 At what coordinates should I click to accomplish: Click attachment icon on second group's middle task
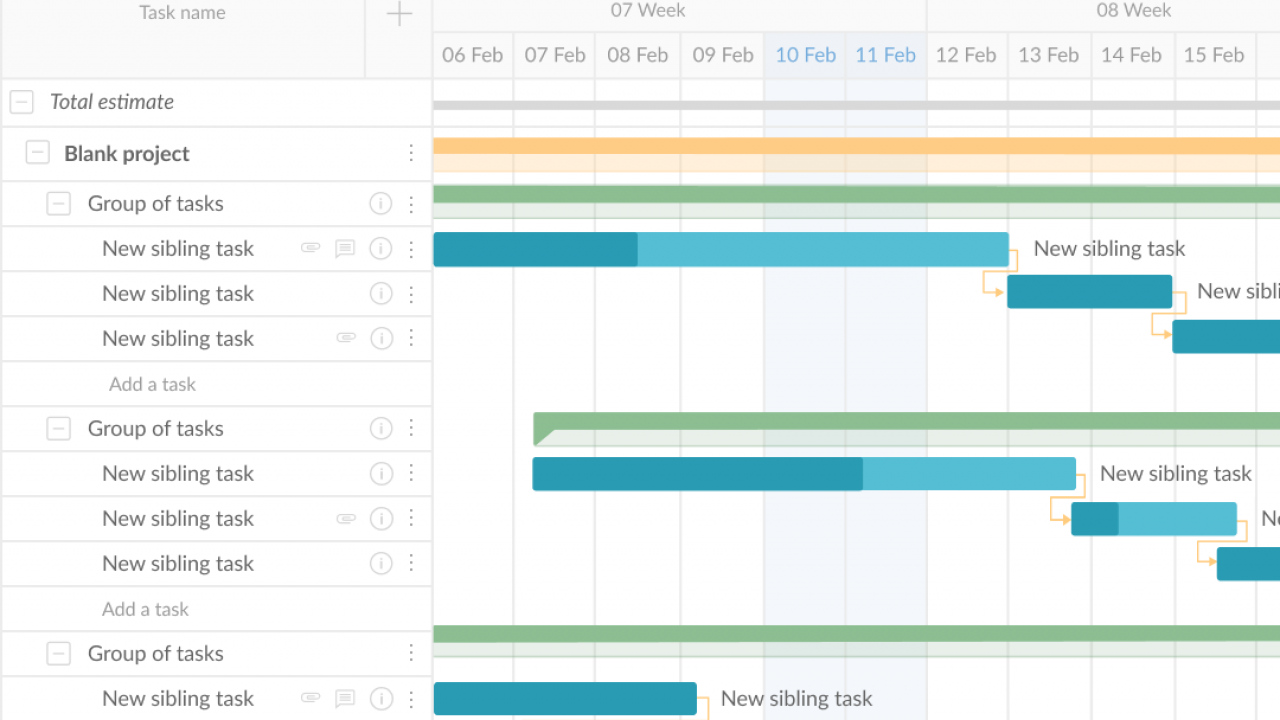click(x=346, y=519)
